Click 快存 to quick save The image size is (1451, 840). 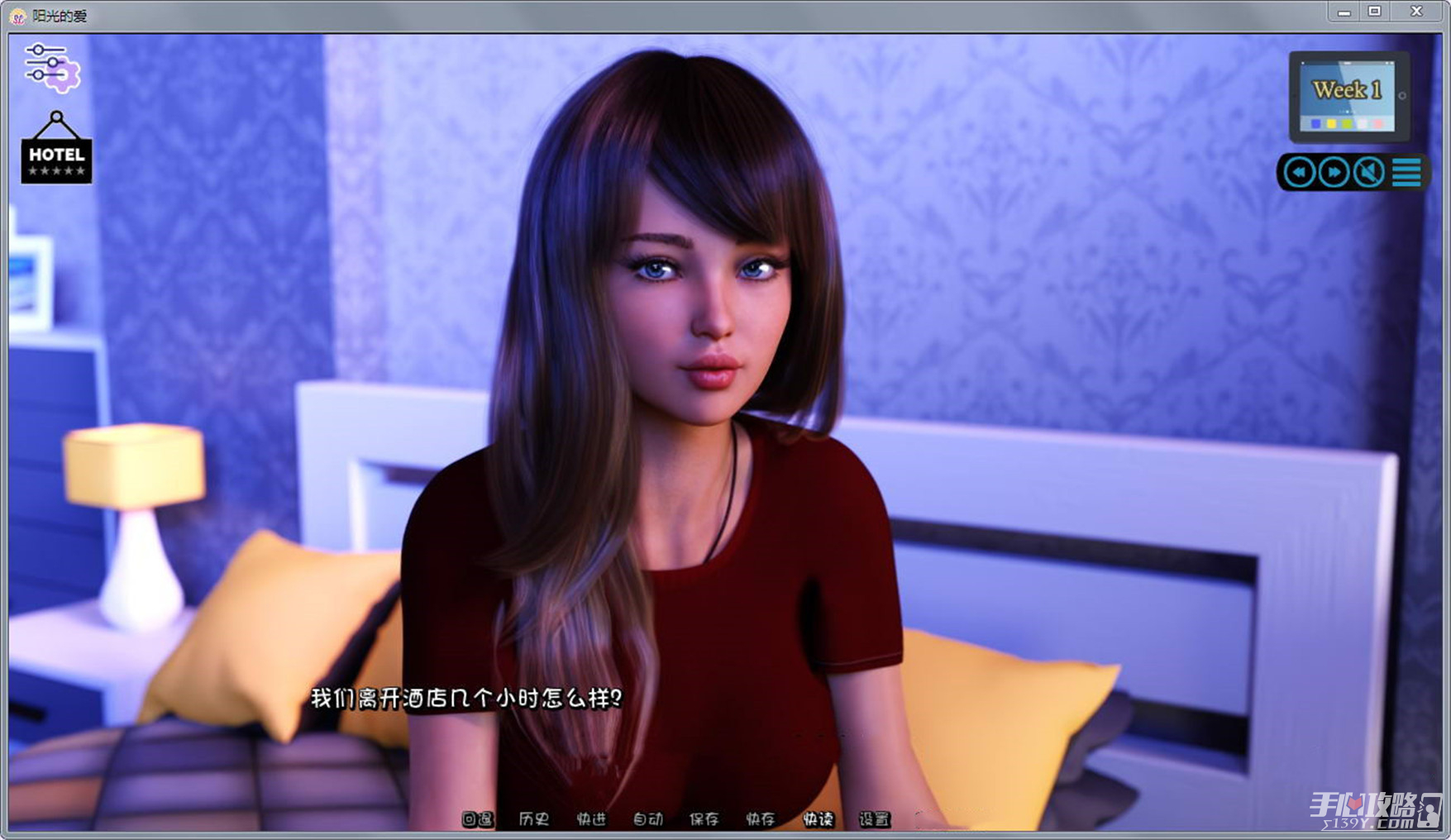pyautogui.click(x=761, y=819)
